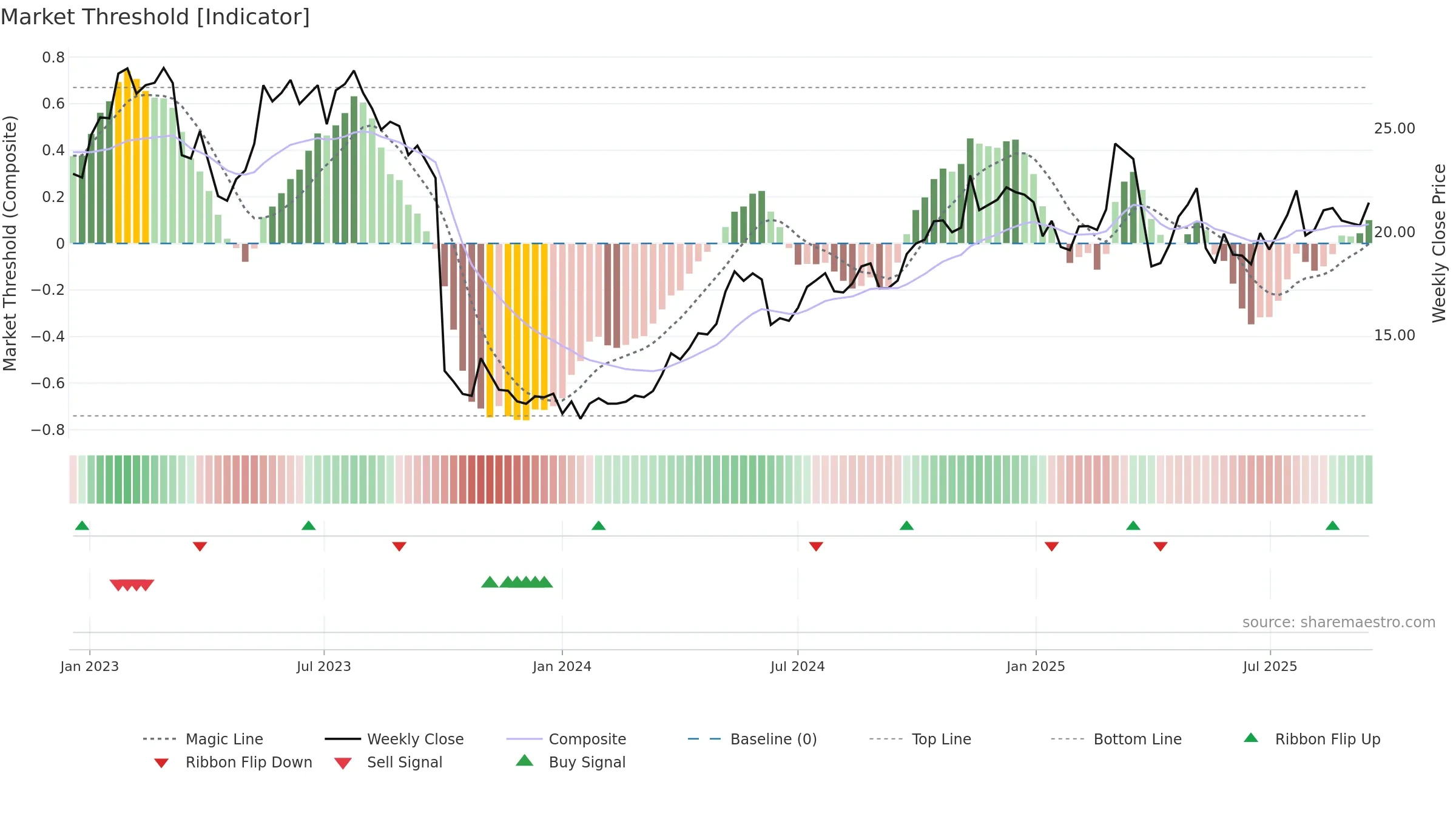1456x819 pixels.
Task: Toggle the Sell Signal legend entry
Action: pyautogui.click(x=388, y=763)
